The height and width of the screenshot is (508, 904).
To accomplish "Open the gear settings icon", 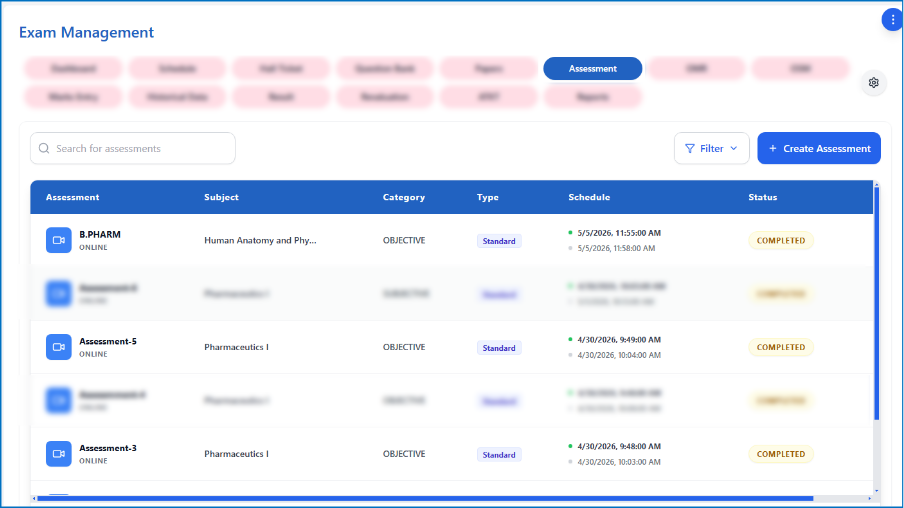I will tap(873, 82).
